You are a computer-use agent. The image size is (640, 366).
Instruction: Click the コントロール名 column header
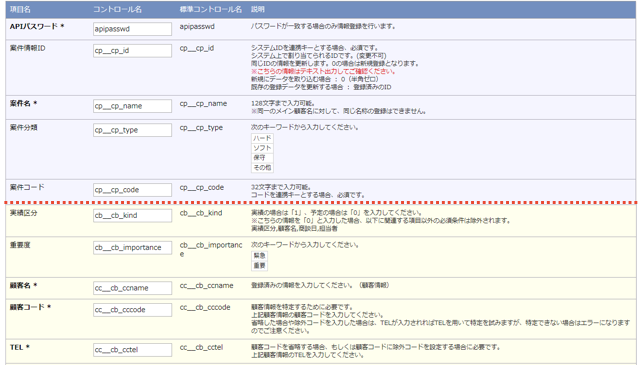click(117, 9)
